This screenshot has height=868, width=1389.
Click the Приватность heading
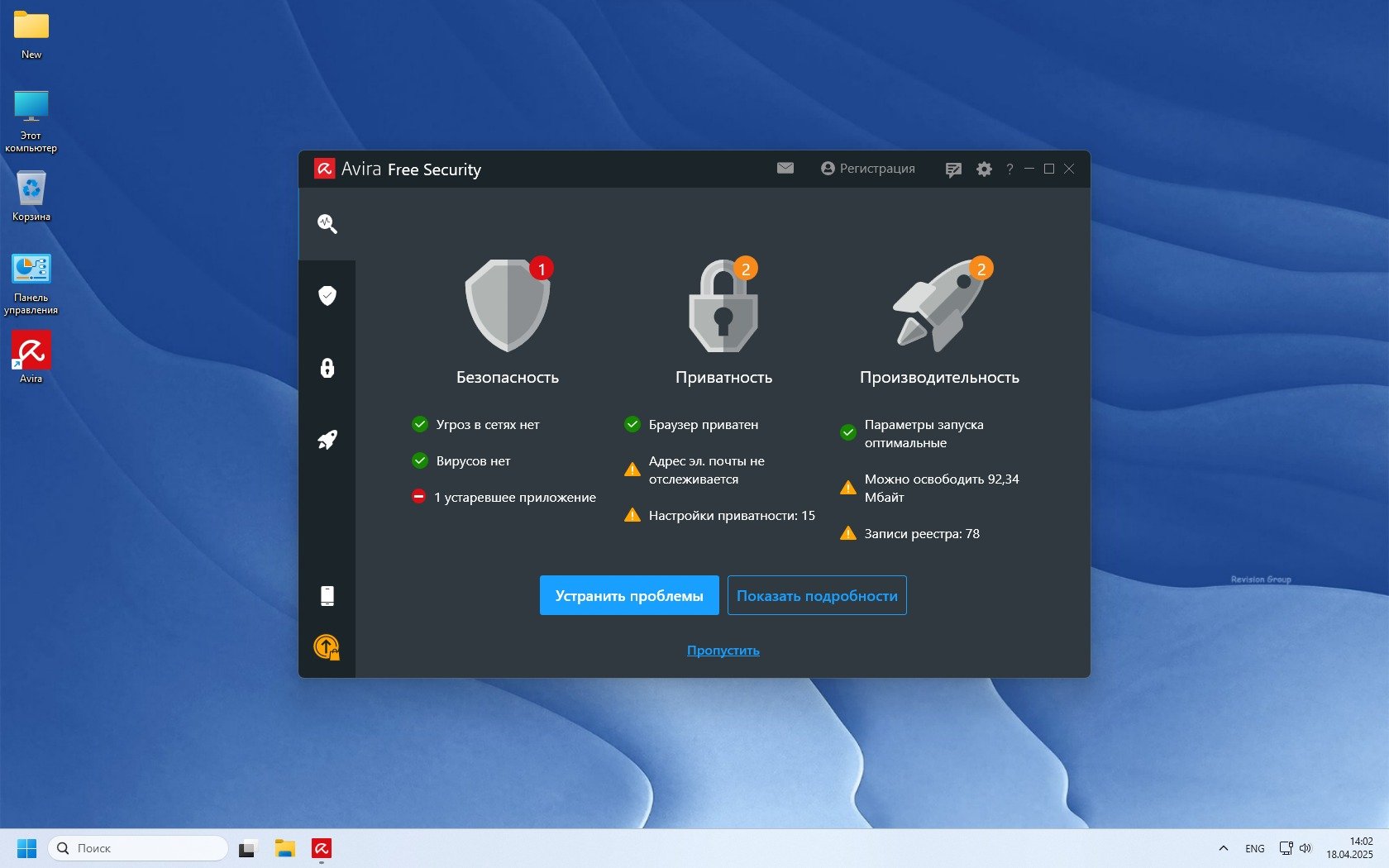click(x=723, y=377)
